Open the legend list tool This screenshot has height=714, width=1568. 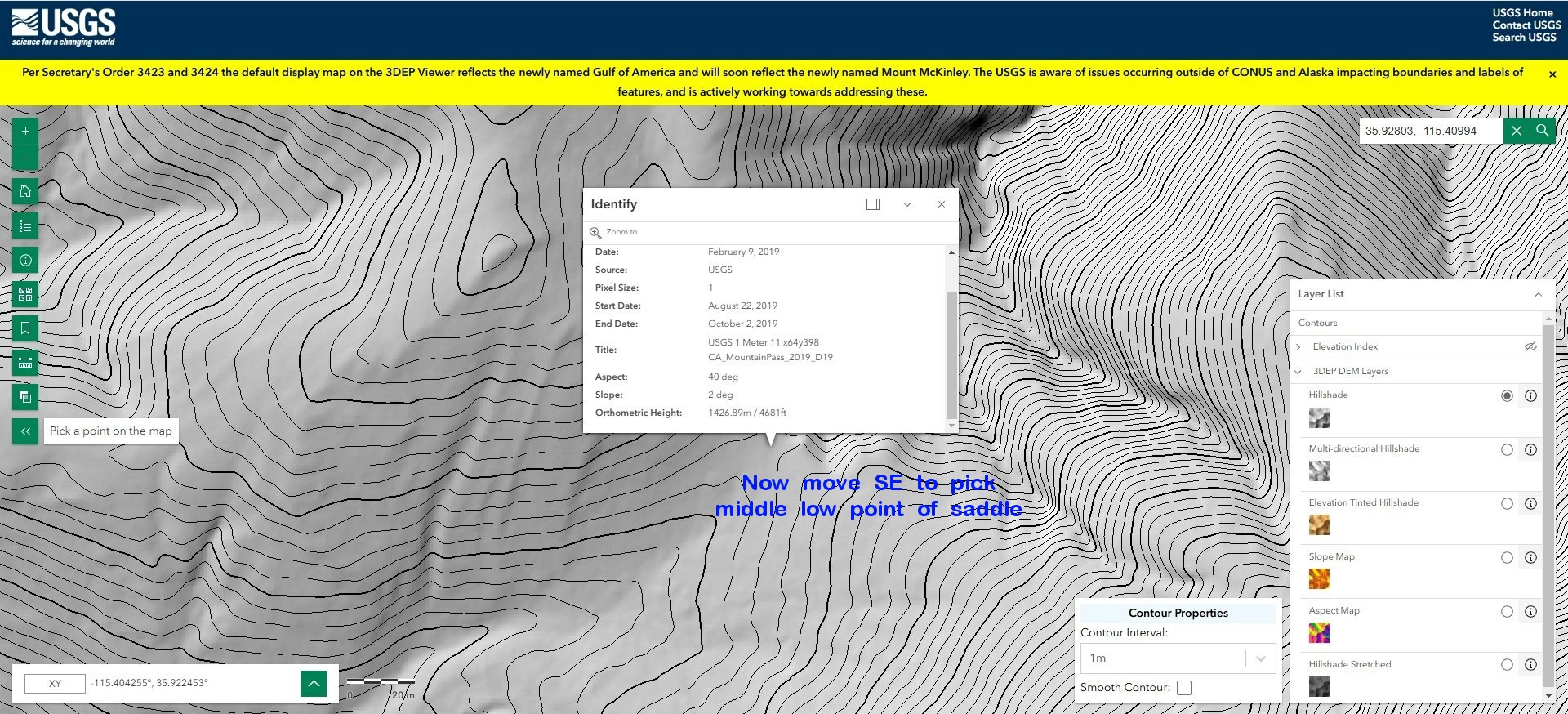pyautogui.click(x=25, y=225)
